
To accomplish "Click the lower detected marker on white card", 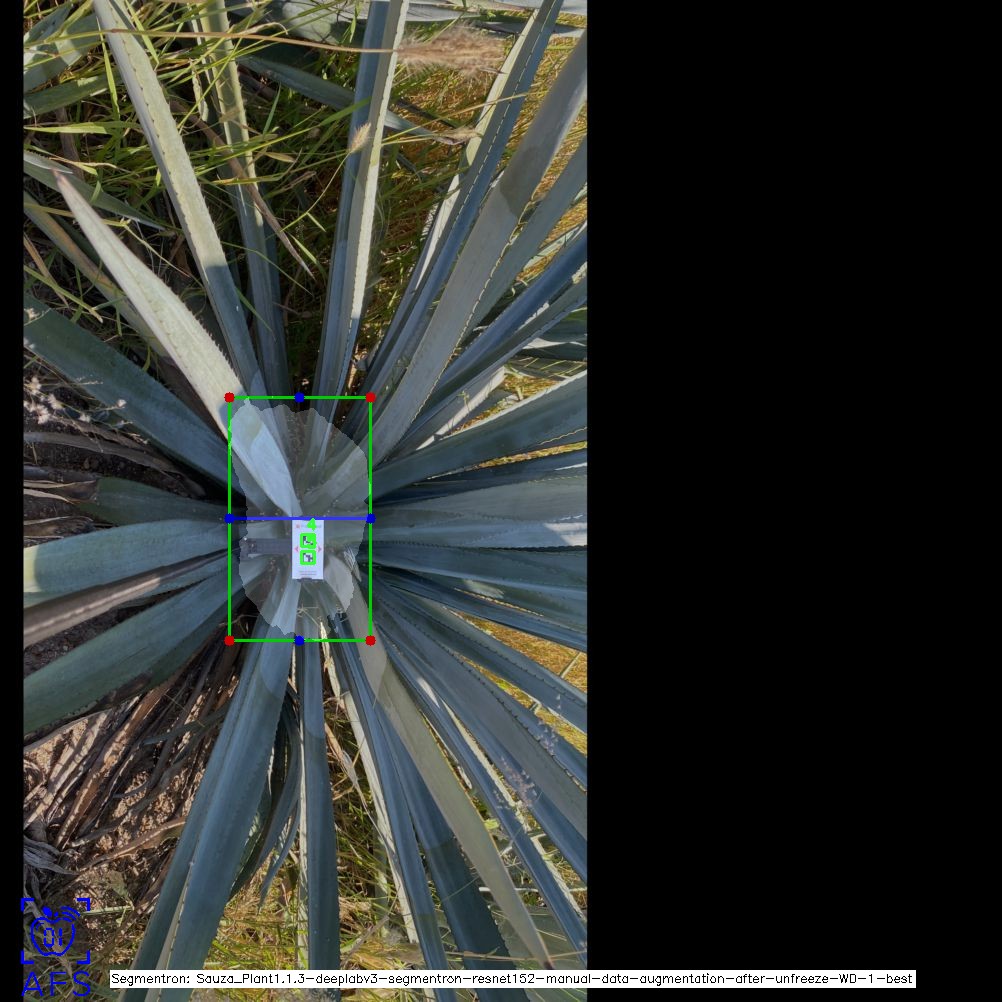I will click(x=308, y=558).
